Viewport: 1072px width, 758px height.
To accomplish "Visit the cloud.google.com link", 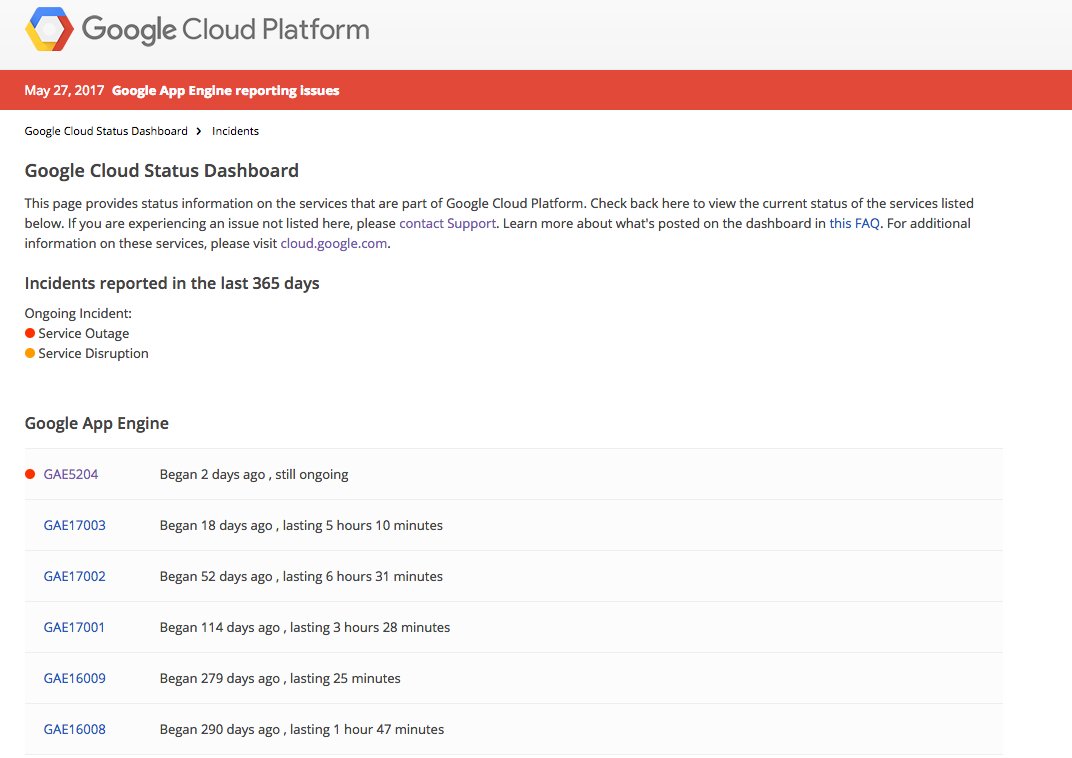I will [334, 243].
